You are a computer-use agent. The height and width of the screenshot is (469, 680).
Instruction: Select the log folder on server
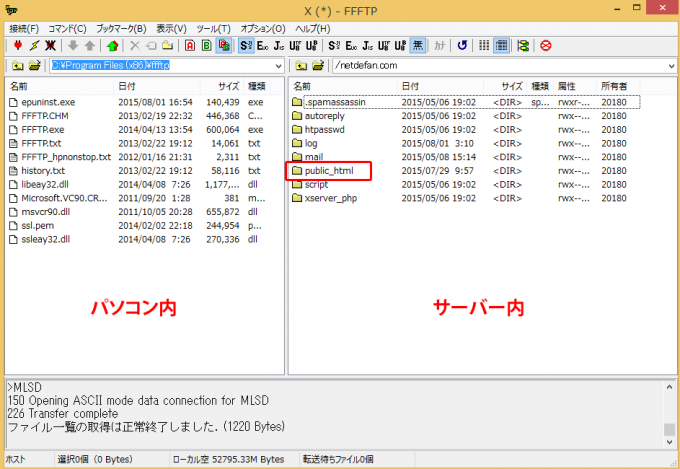coord(305,143)
